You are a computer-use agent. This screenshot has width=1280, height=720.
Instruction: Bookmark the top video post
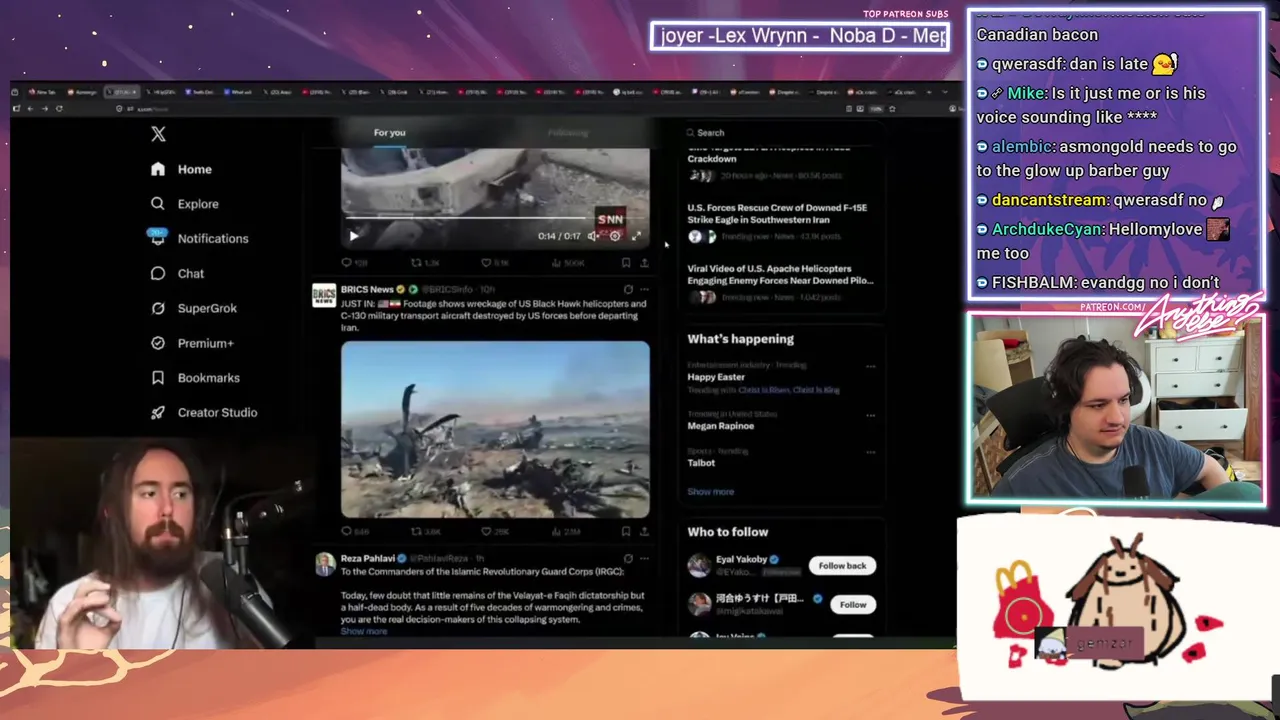coord(626,263)
